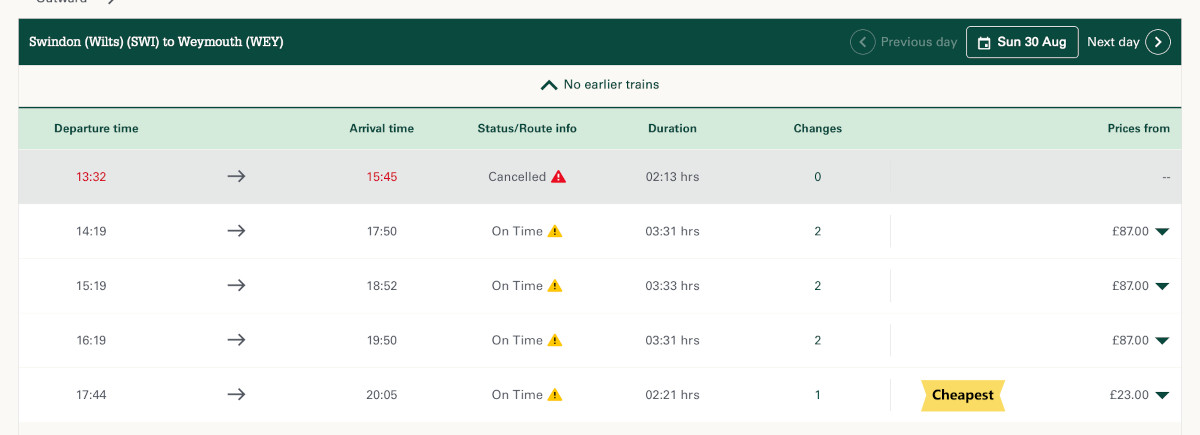Viewport: 1200px width, 435px height.
Task: Click the Previous day arrow icon
Action: click(x=862, y=42)
